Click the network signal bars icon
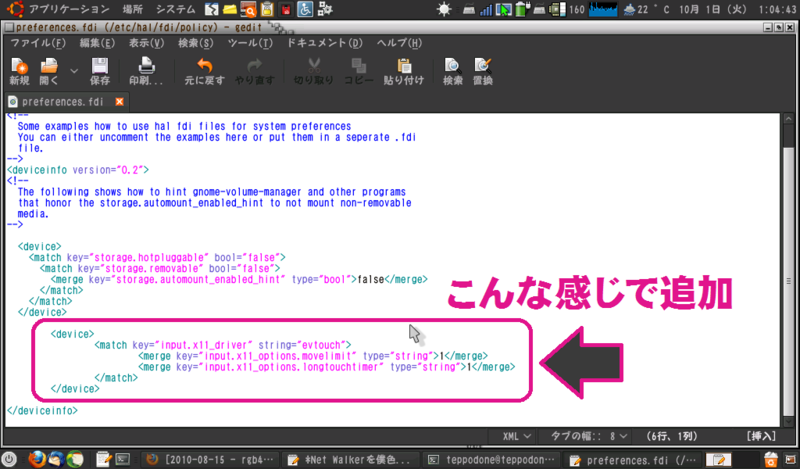 point(486,9)
